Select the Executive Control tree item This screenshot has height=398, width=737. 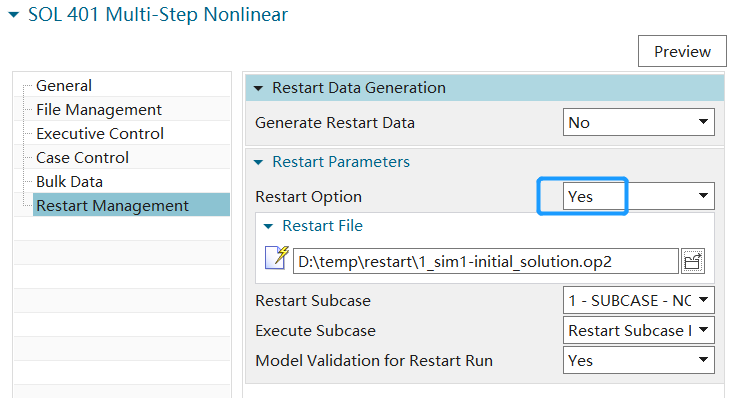click(x=100, y=133)
